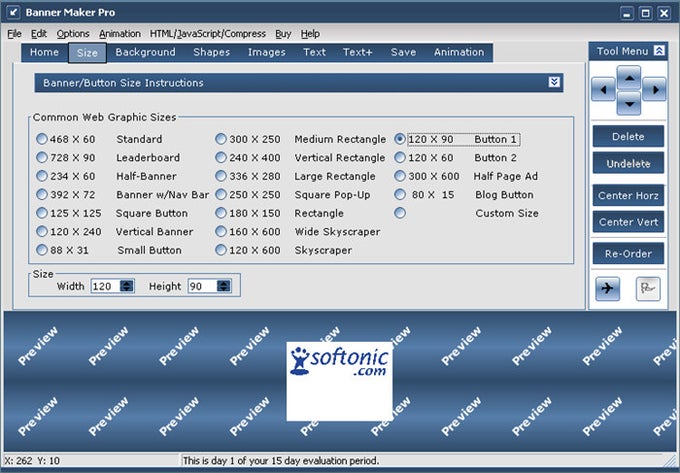Viewport: 680px width, 473px height.
Task: Choose 234 X 60 Half-Banner option
Action: pyautogui.click(x=42, y=176)
